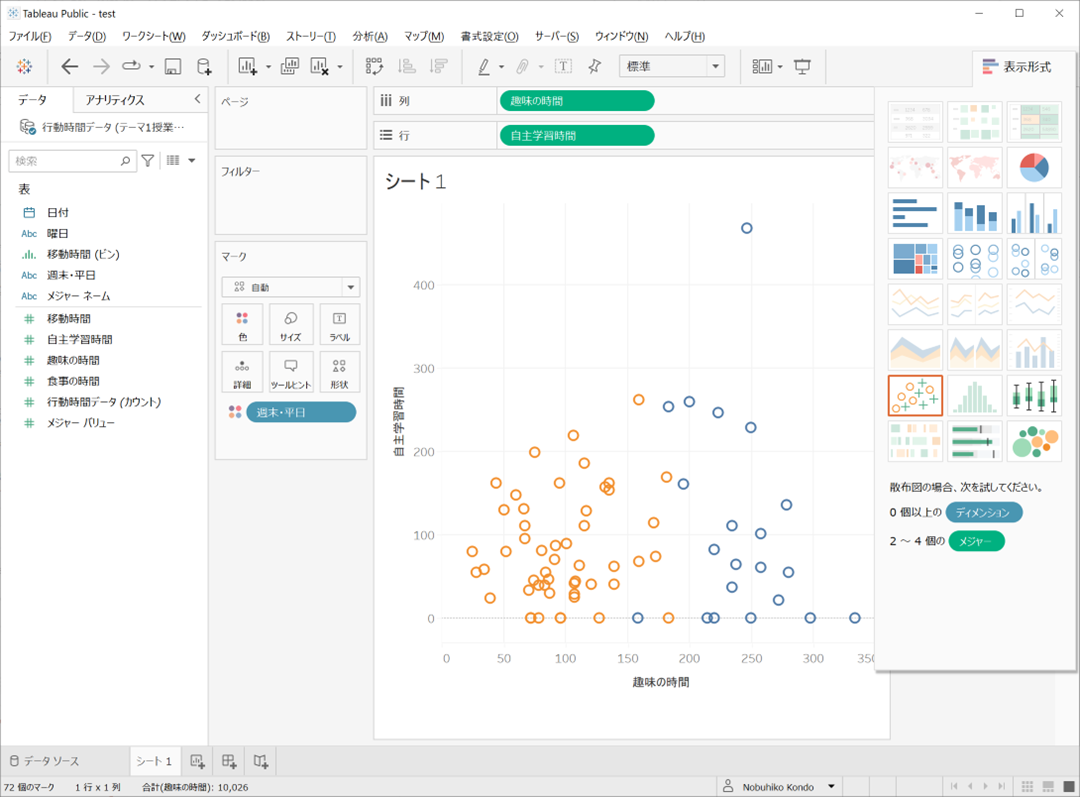Click the Presentation mode icon
1080x797 pixels.
tap(802, 66)
